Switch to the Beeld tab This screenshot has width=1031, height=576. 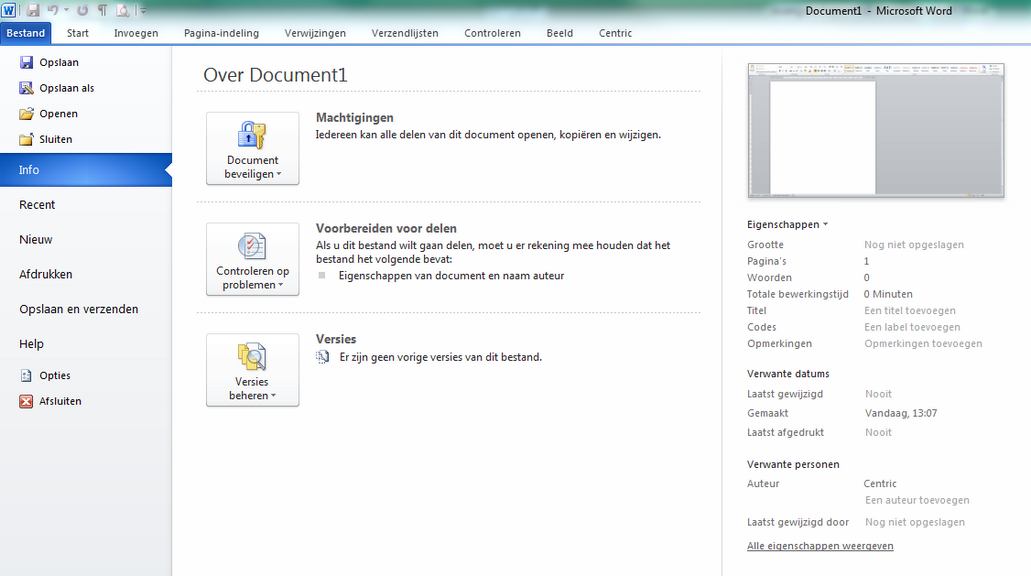(x=560, y=33)
